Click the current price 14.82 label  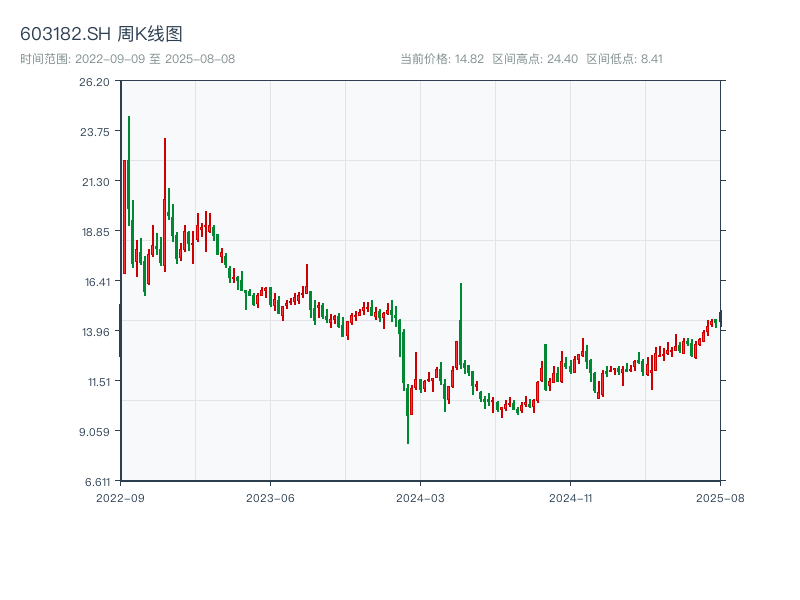point(442,59)
